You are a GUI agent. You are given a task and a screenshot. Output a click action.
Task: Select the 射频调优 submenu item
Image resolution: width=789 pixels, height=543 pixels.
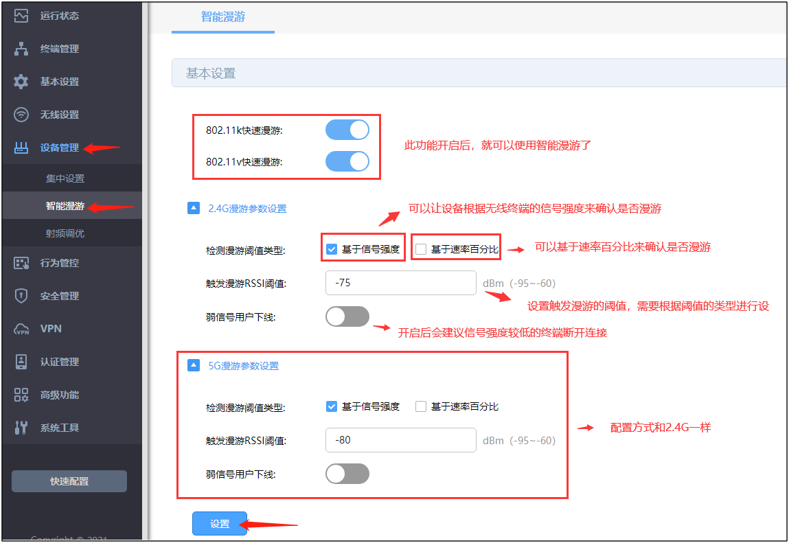pyautogui.click(x=65, y=233)
